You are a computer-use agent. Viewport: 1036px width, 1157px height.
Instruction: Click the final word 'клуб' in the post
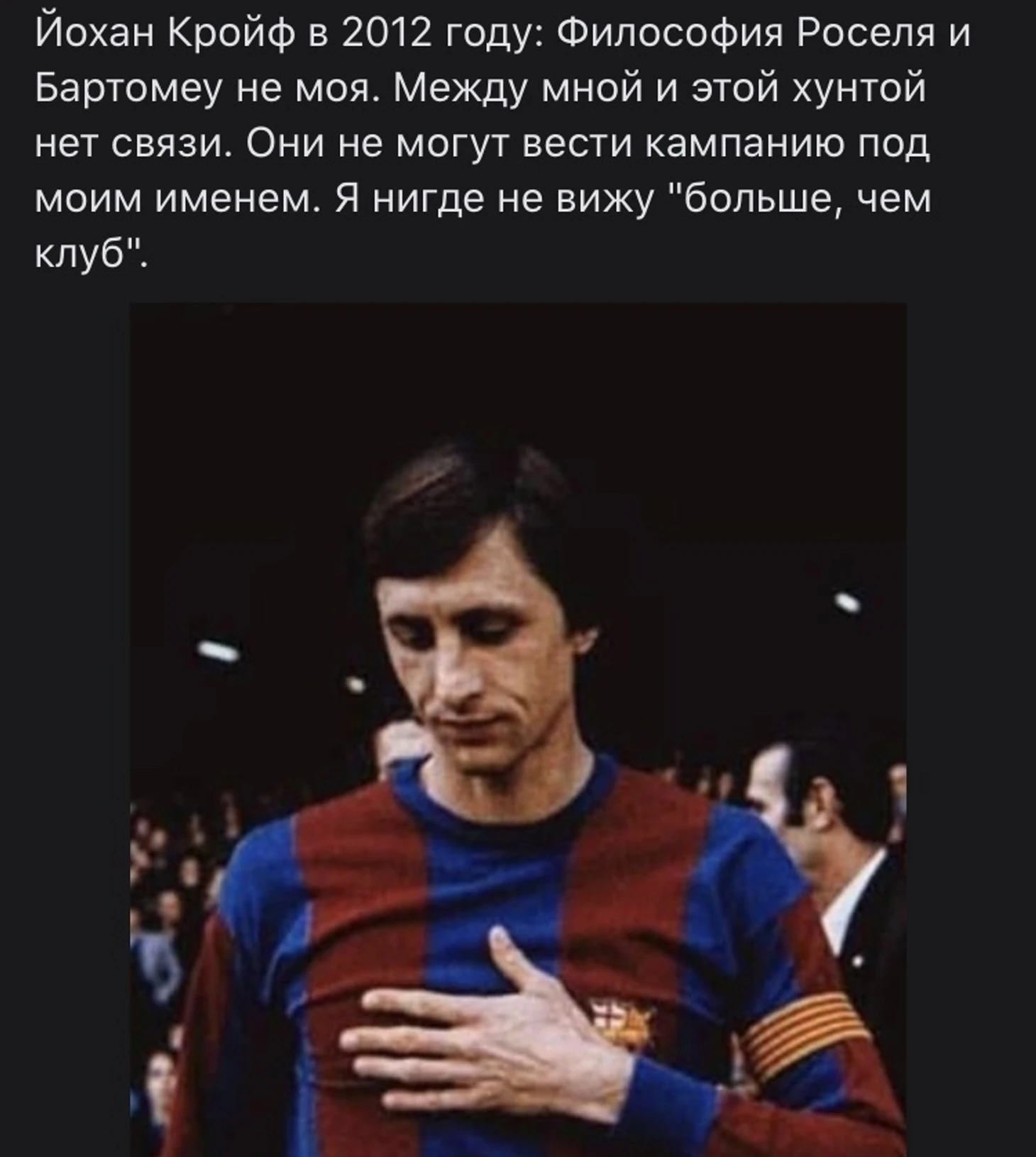[87, 255]
